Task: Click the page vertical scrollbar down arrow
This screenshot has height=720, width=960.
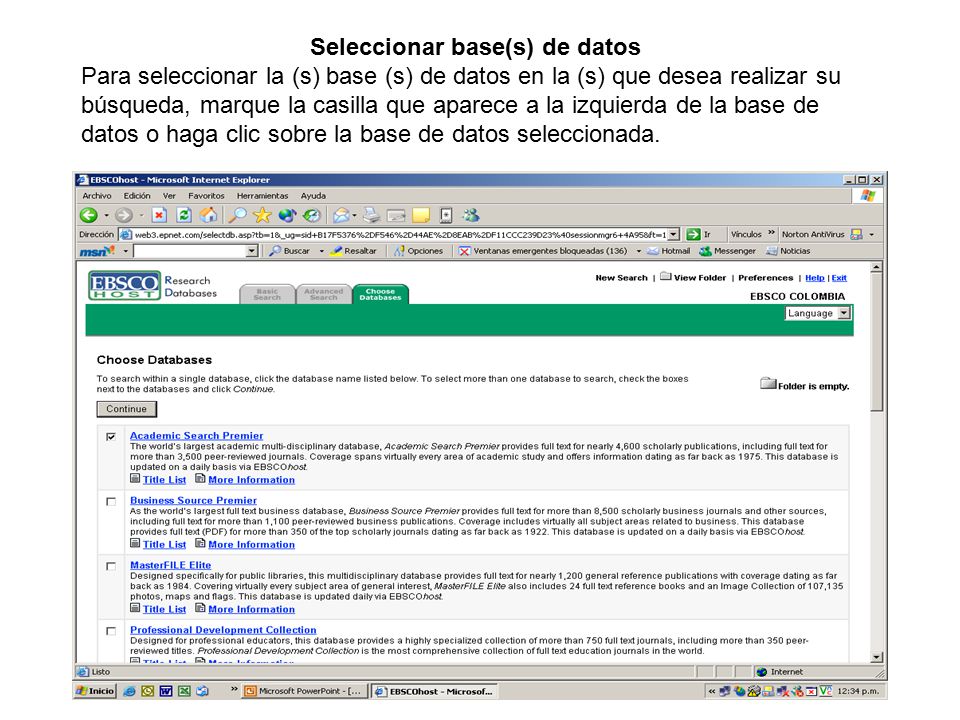Action: (877, 657)
